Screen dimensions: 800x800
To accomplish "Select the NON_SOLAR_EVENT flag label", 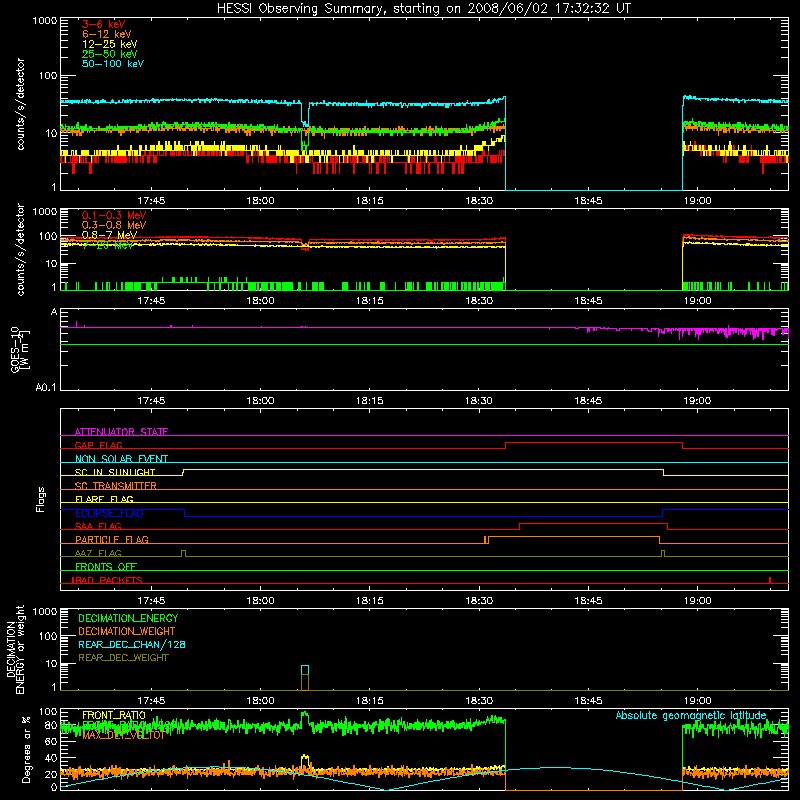I will pos(121,459).
